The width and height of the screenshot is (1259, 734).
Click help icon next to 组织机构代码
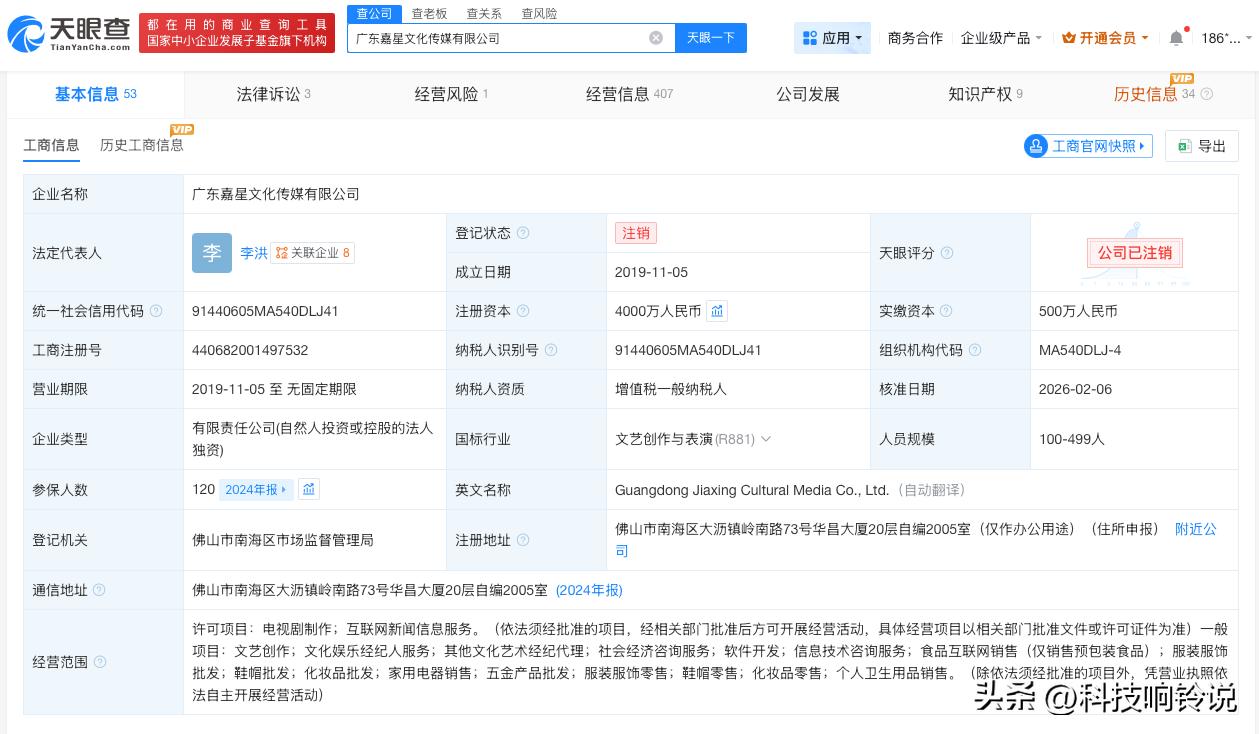point(975,350)
